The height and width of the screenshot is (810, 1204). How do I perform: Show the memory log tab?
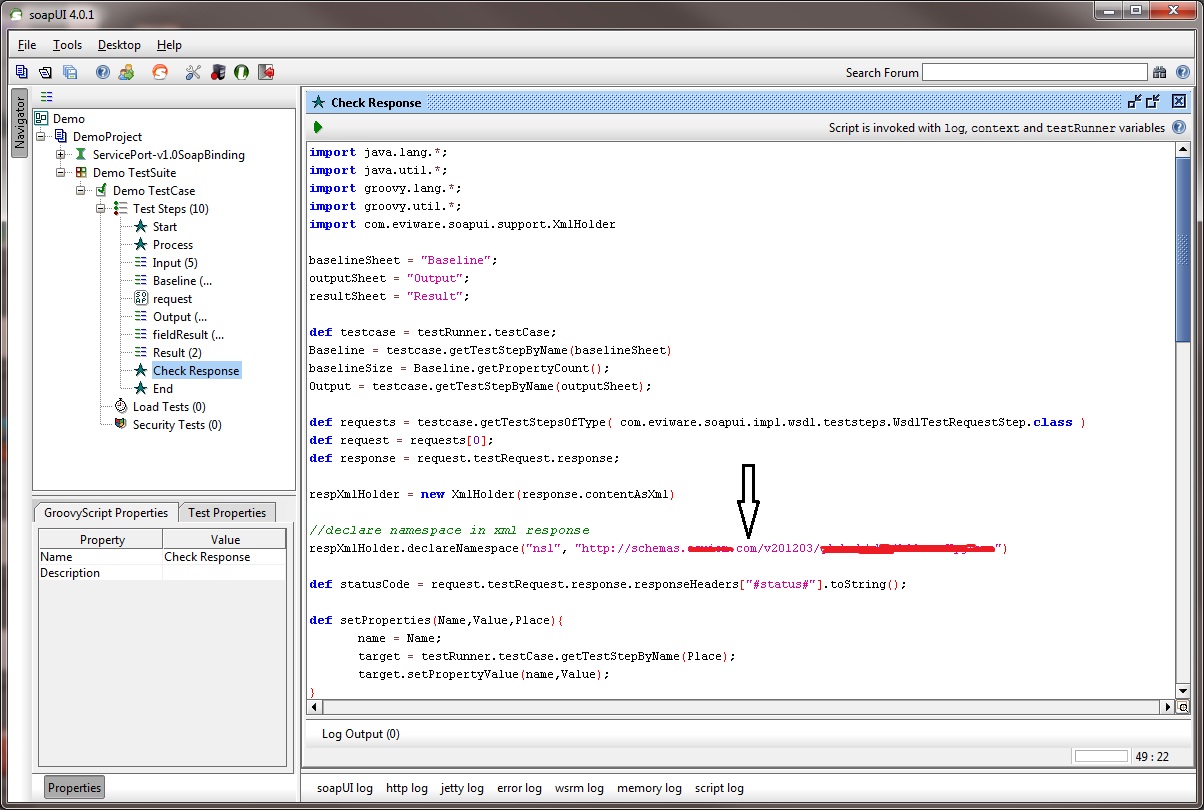(x=649, y=788)
